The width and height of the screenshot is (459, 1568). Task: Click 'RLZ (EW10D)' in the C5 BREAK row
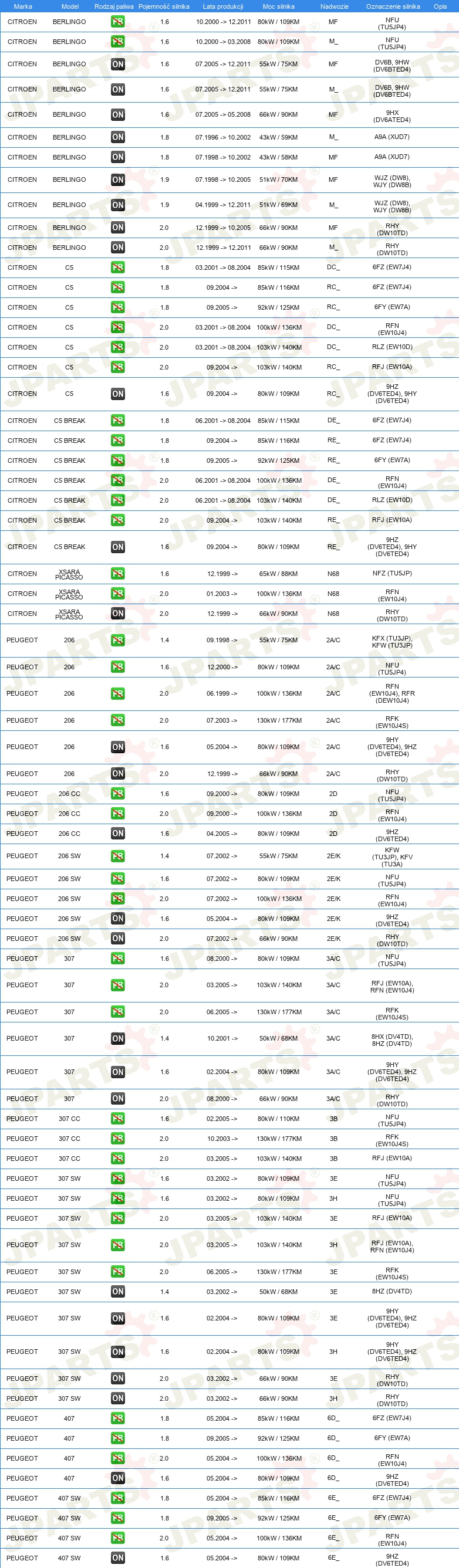coord(392,500)
